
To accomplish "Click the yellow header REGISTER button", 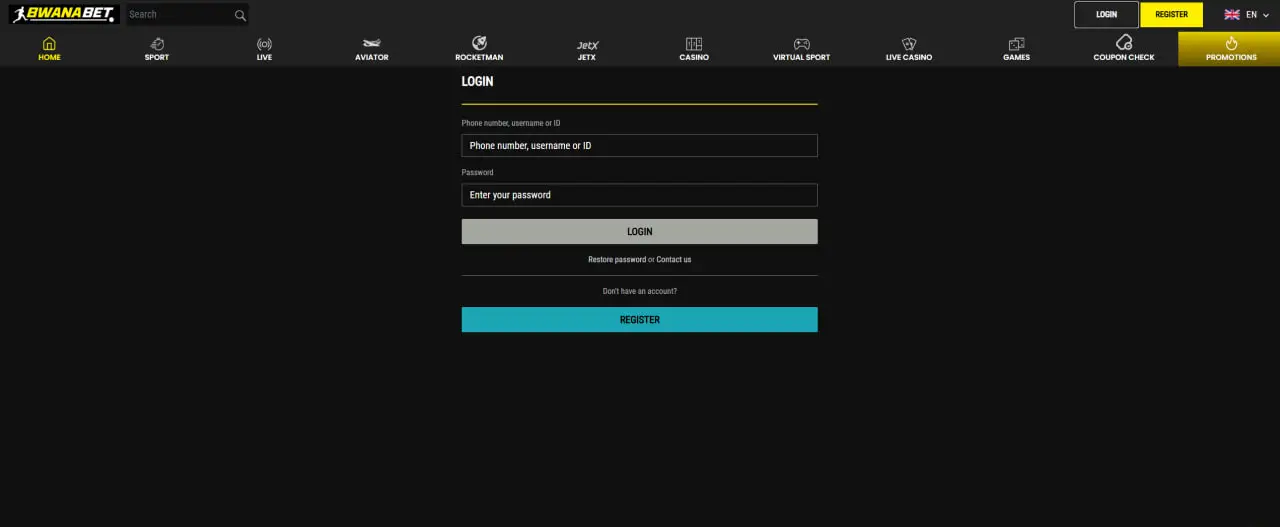I will (x=1171, y=14).
